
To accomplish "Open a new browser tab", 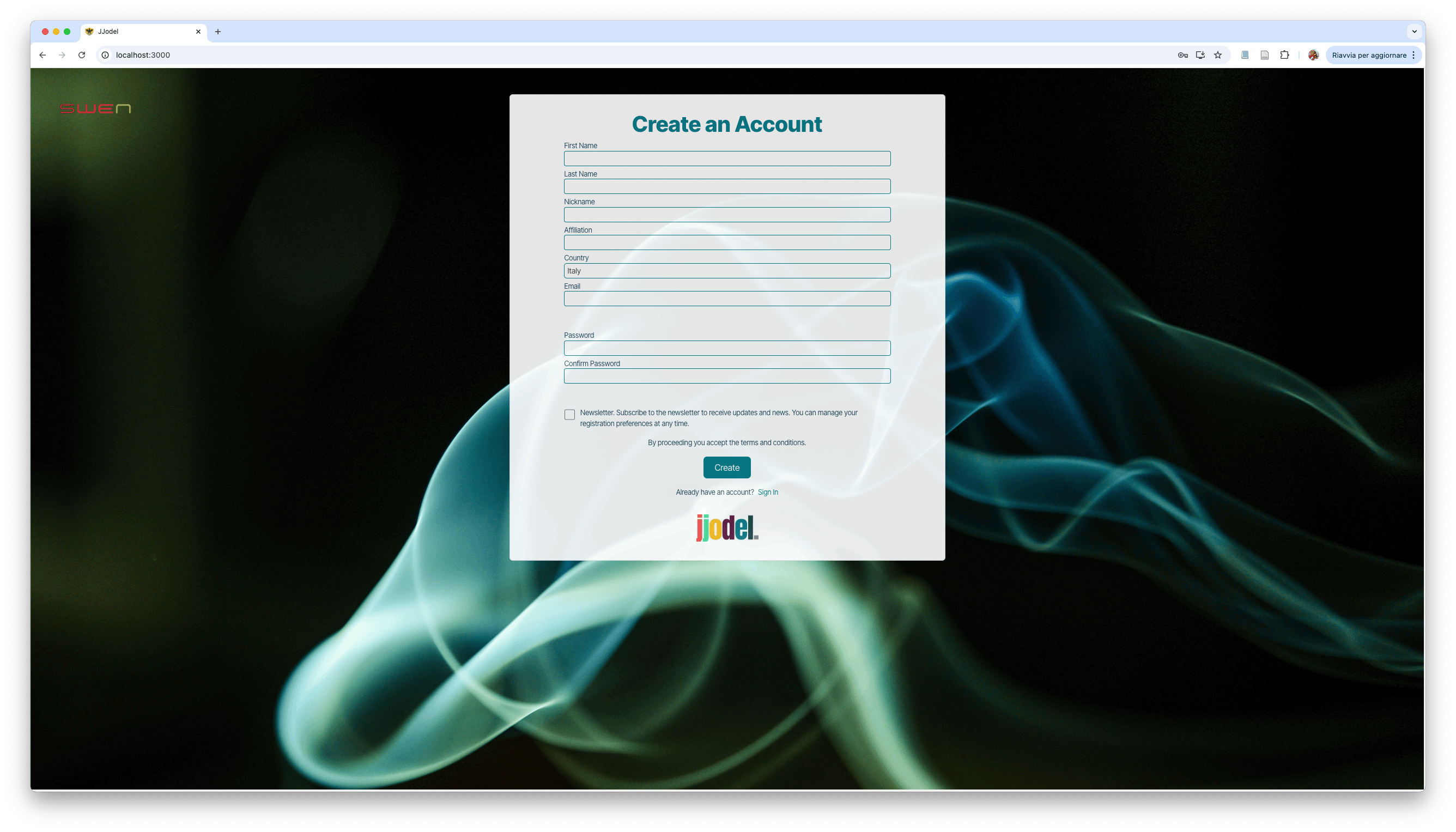I will click(x=218, y=32).
